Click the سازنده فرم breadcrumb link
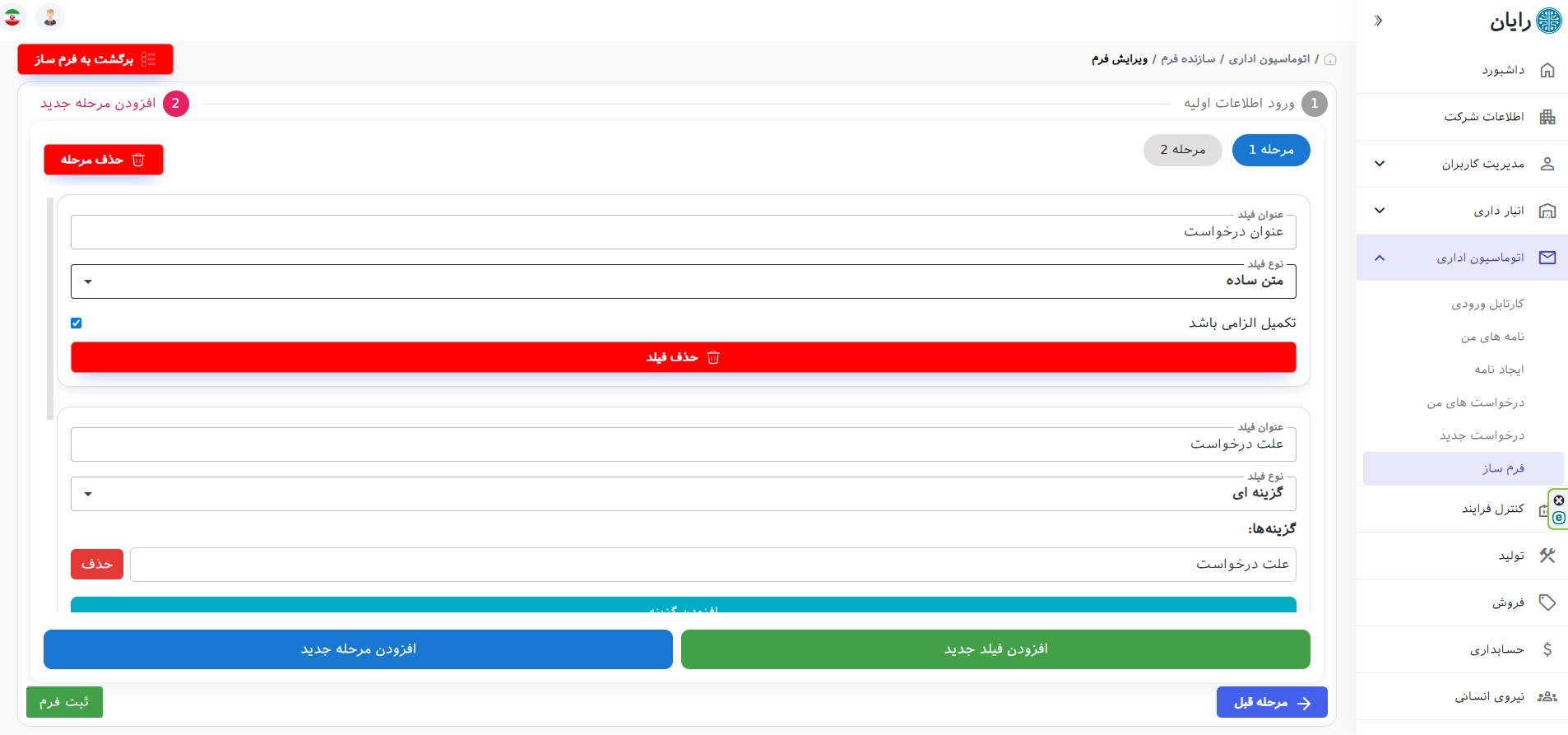Viewport: 1568px width, 735px height. point(1188,59)
